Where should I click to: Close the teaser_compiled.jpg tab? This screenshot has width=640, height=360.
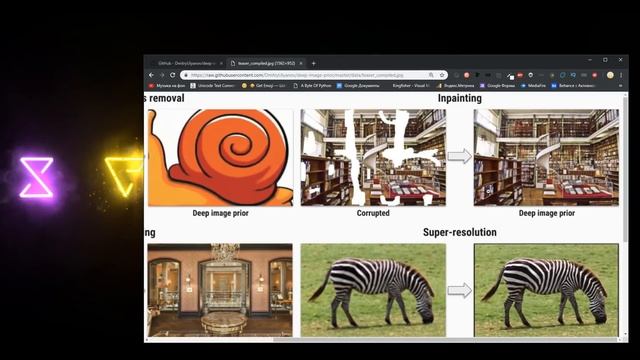(301, 63)
